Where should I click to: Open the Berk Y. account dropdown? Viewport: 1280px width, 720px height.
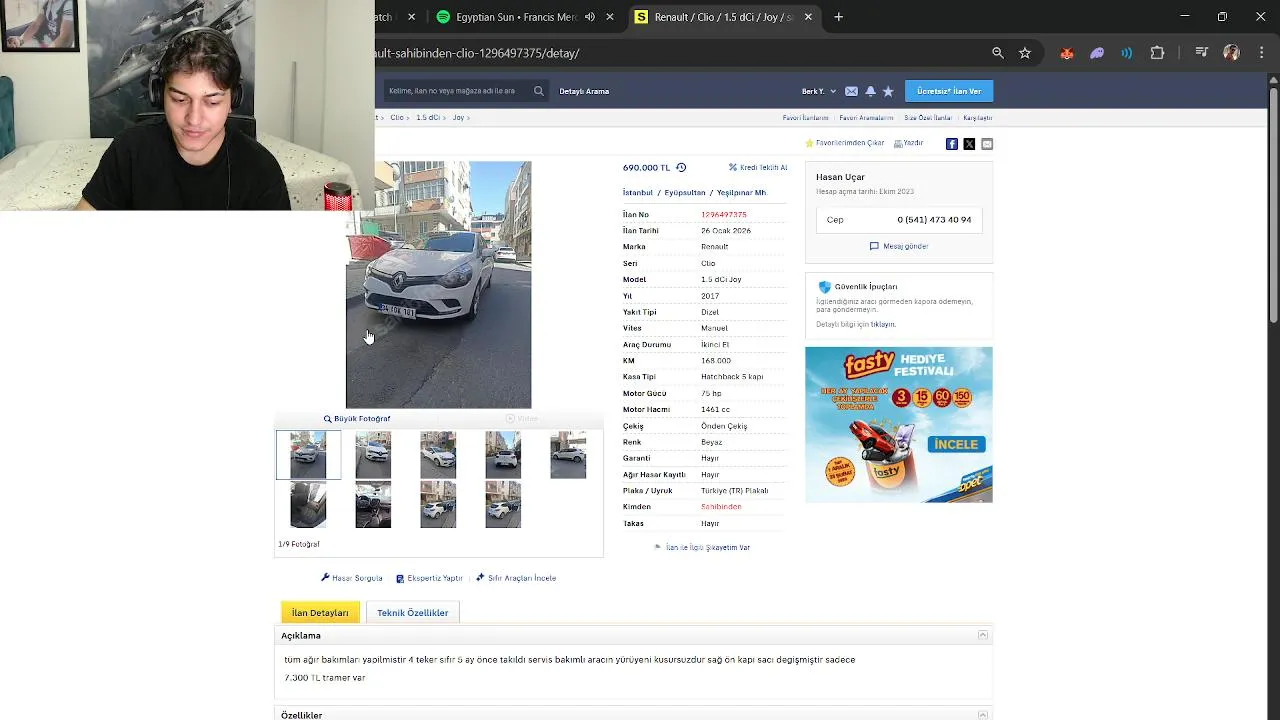(819, 91)
